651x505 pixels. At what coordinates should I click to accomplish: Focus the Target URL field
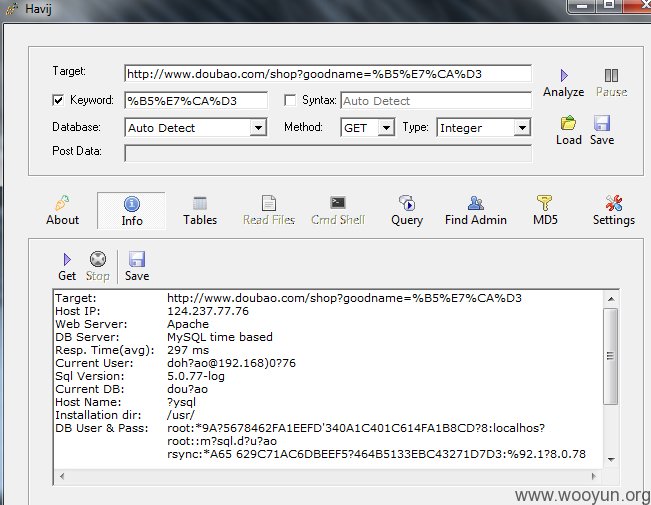point(328,74)
